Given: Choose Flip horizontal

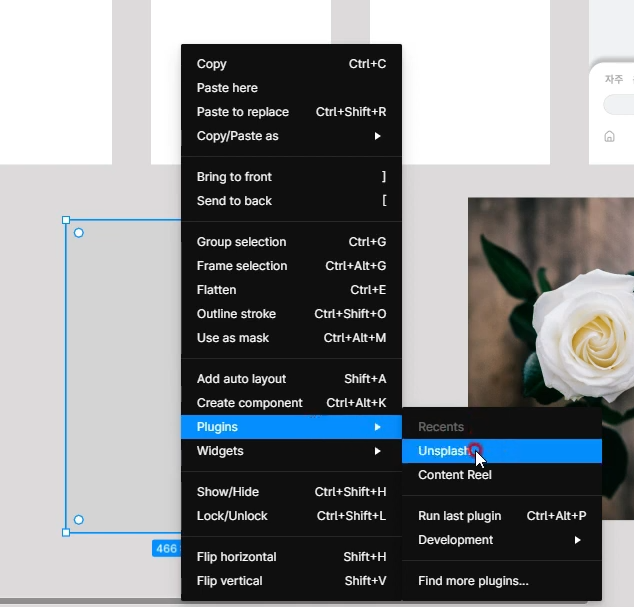Looking at the screenshot, I should pyautogui.click(x=291, y=557).
